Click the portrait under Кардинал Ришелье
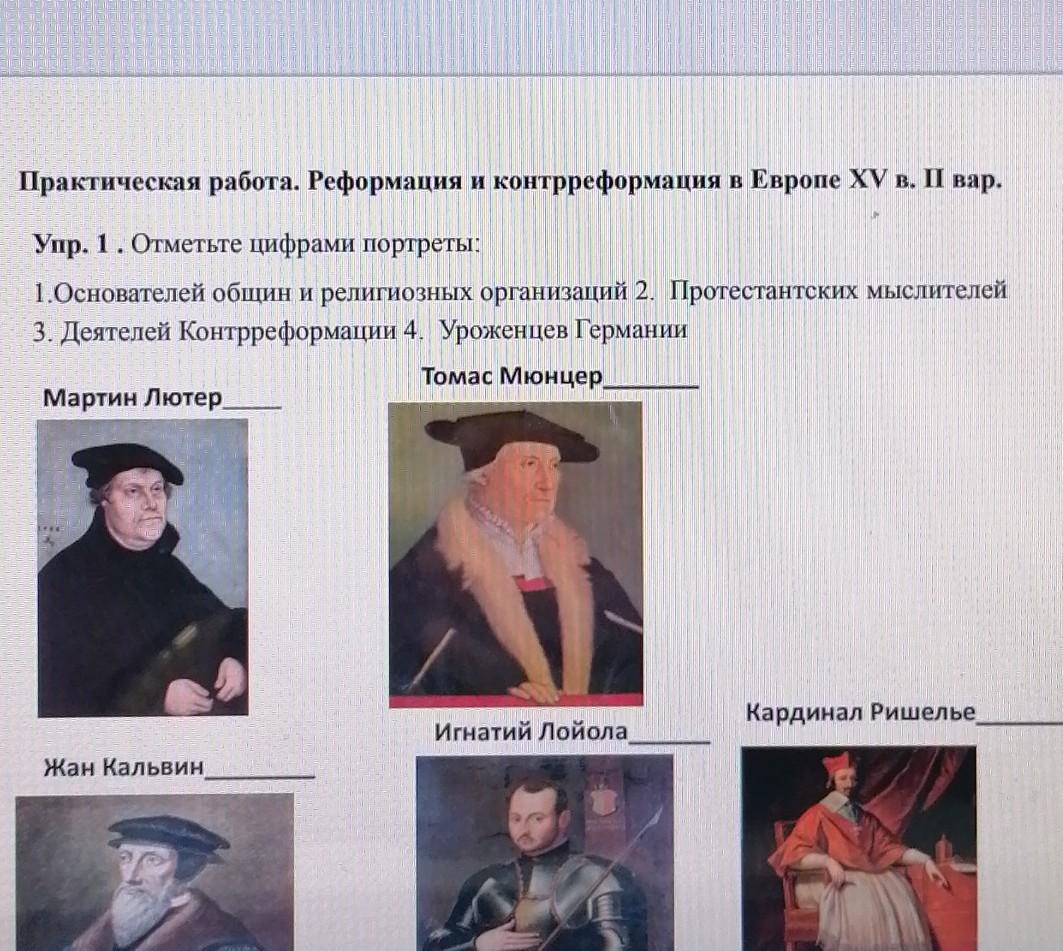Screen dimensions: 1063x951 [x=858, y=848]
